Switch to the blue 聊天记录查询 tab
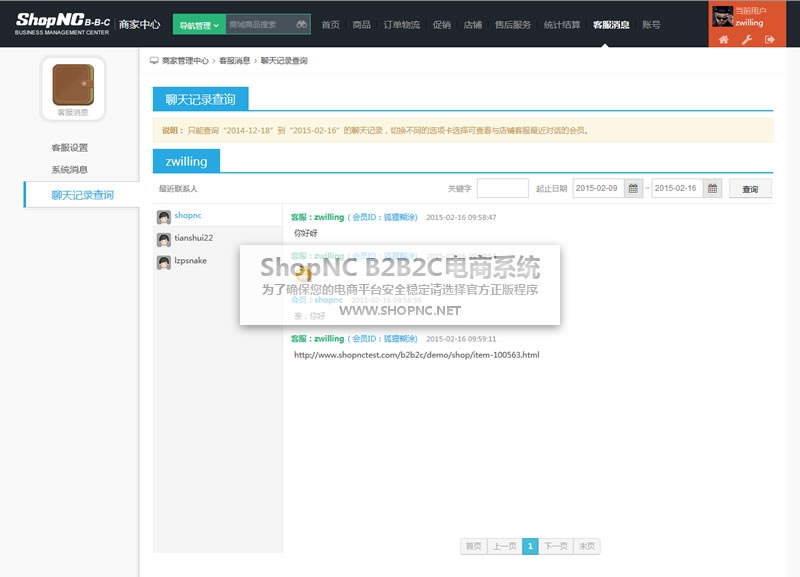800x577 pixels. pos(201,99)
